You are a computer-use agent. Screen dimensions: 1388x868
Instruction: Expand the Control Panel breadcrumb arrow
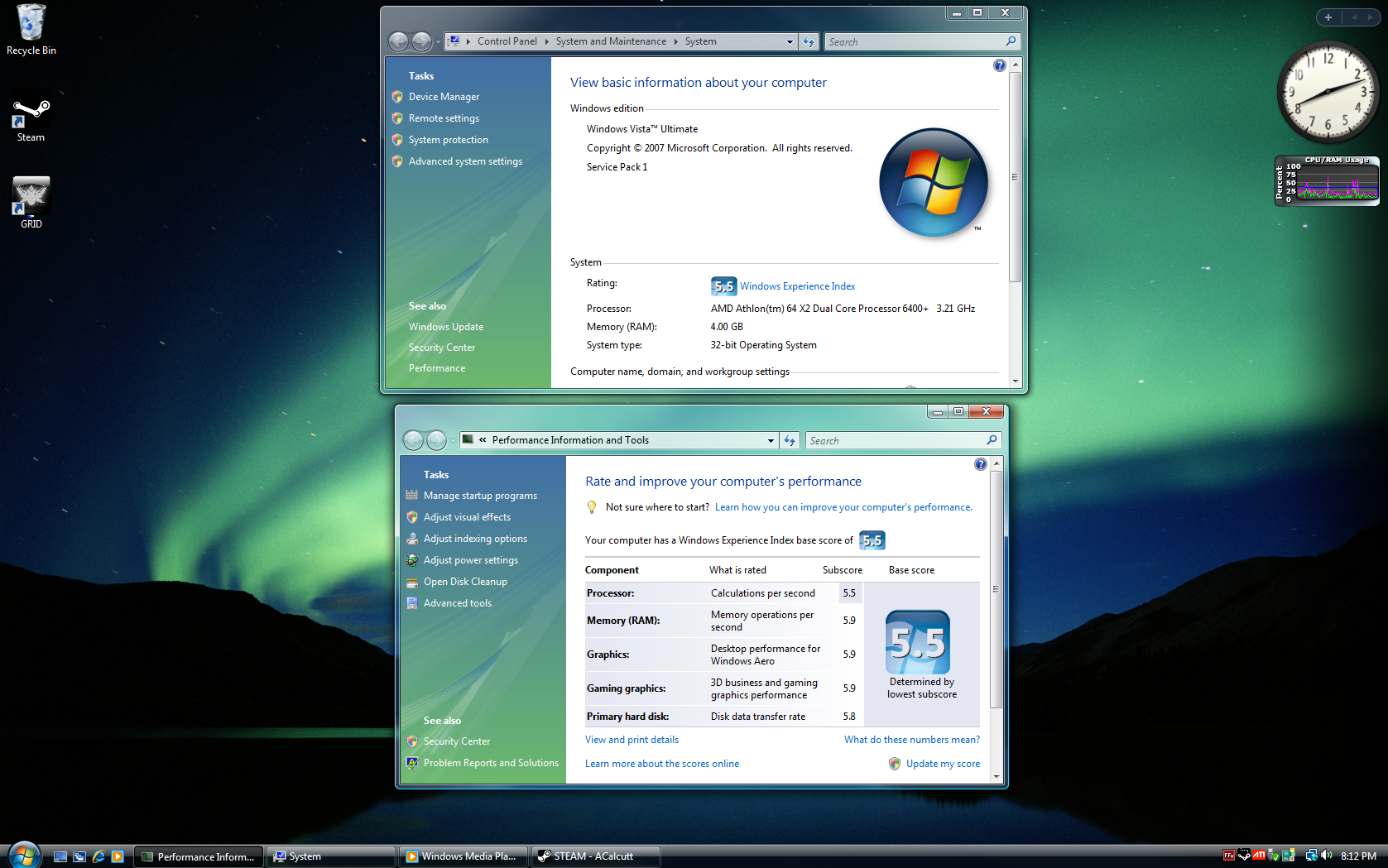(x=546, y=41)
